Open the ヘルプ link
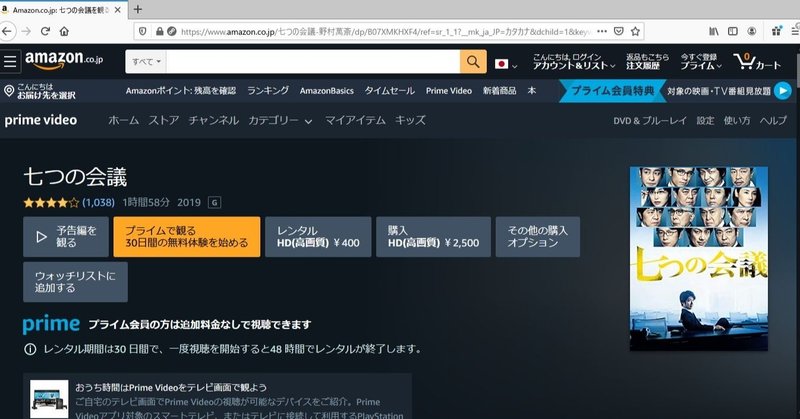Image resolution: width=800 pixels, height=419 pixels. point(773,121)
